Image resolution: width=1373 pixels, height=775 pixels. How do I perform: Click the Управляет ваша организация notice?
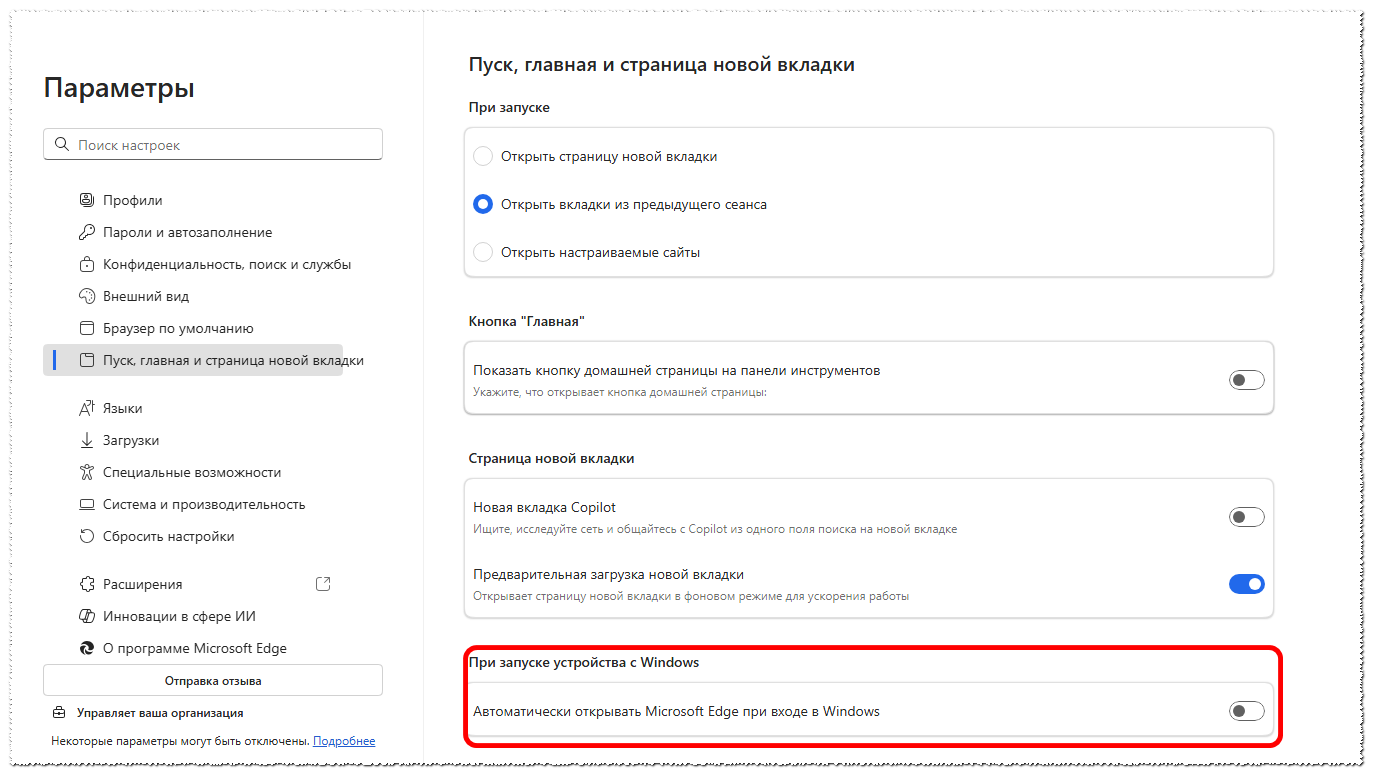tap(160, 713)
